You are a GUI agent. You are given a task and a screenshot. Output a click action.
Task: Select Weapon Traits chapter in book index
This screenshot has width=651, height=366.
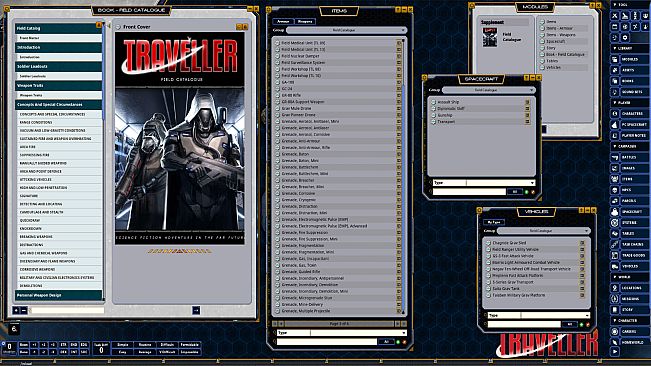pyautogui.click(x=59, y=85)
